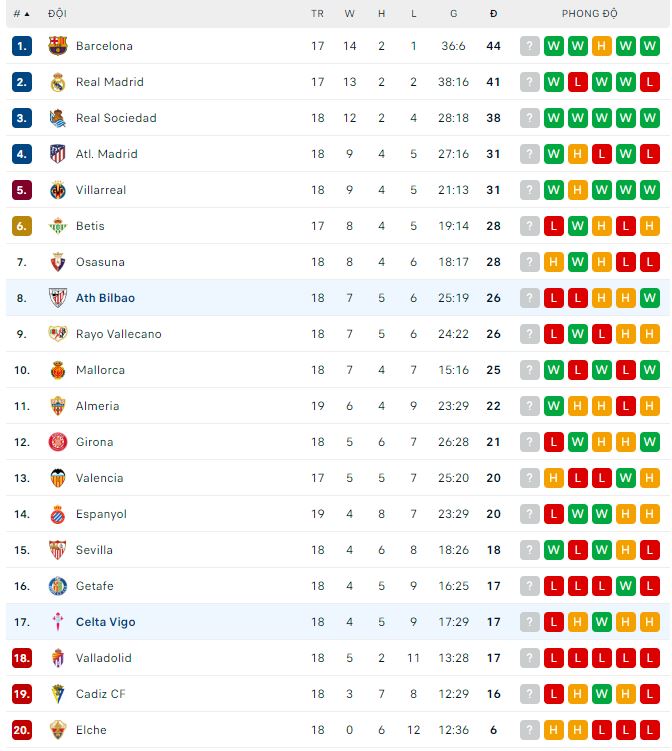
Task: Click the Villarreal yellow crest icon
Action: tap(58, 190)
